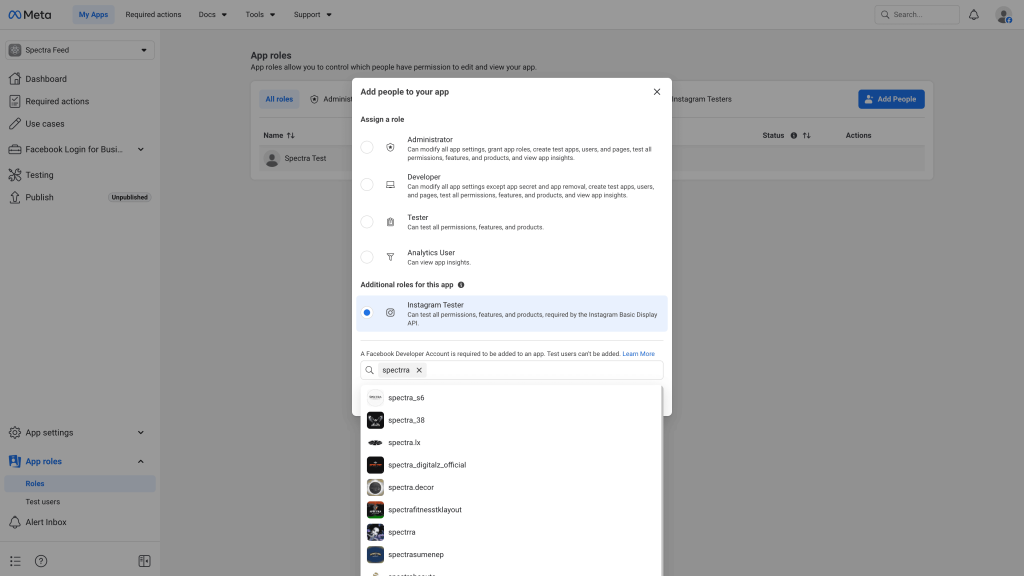Choose spectra_s6 from suggestions
The height and width of the screenshot is (576, 1024).
511,398
